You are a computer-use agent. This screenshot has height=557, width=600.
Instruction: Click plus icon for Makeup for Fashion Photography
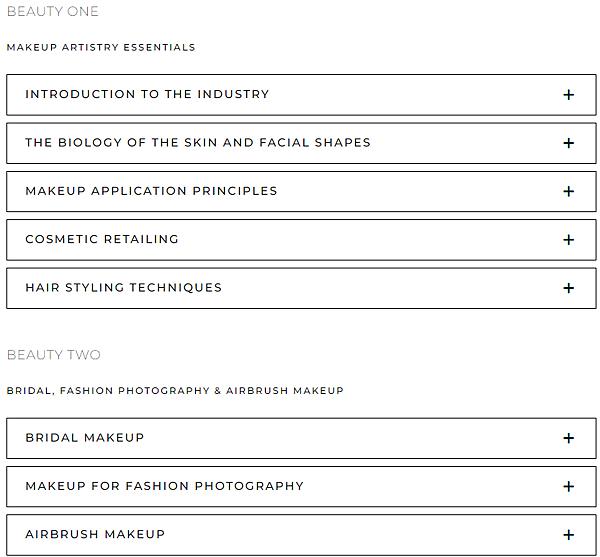coord(568,486)
